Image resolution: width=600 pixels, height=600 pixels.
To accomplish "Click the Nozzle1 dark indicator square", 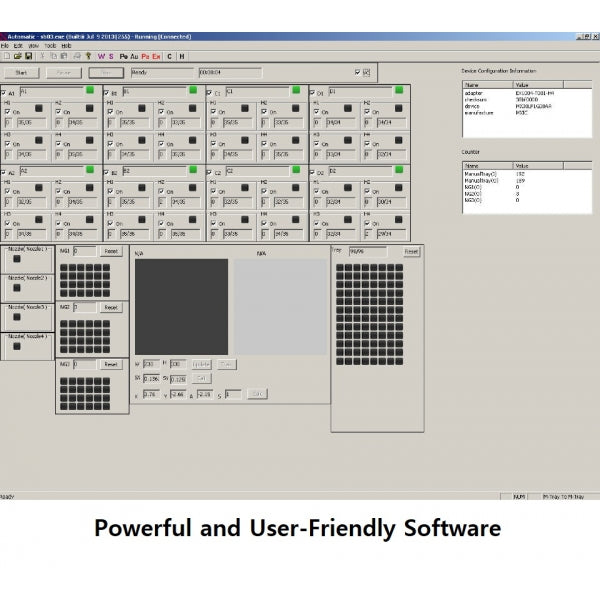I will point(17,260).
